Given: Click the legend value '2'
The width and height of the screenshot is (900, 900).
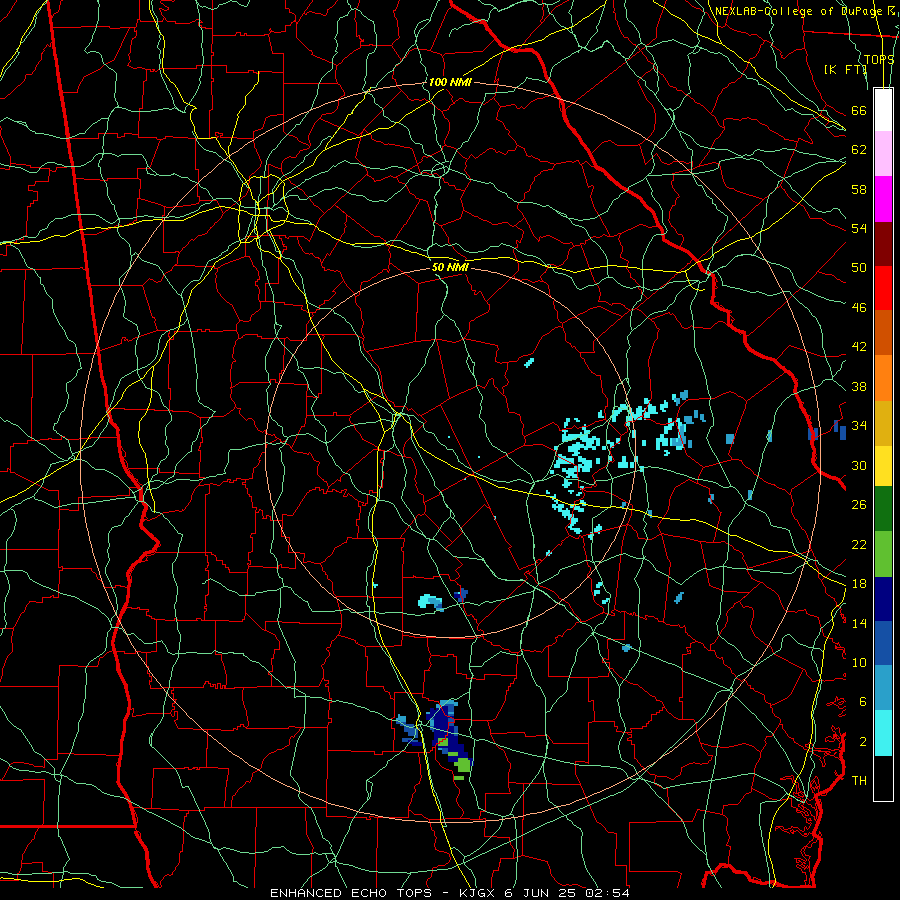Looking at the screenshot, I should 863,742.
